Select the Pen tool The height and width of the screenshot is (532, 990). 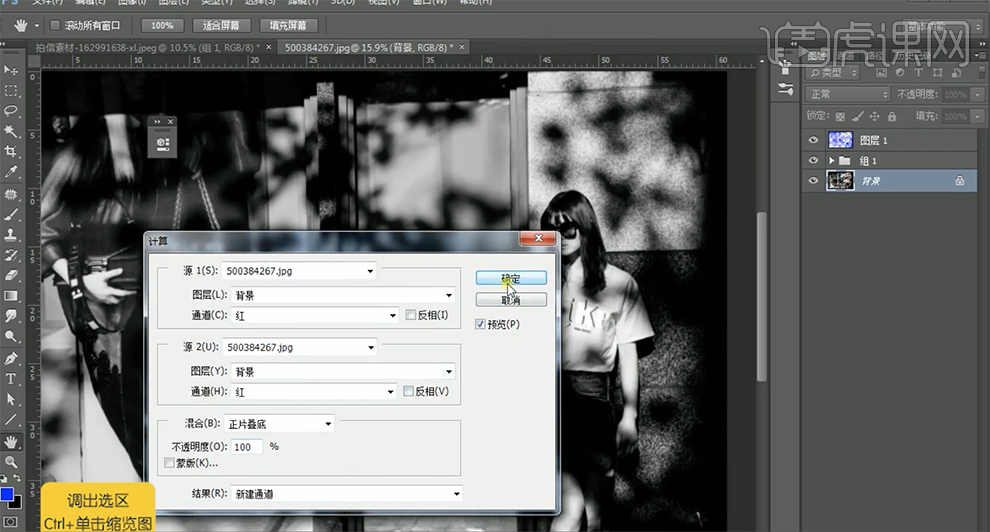point(11,358)
